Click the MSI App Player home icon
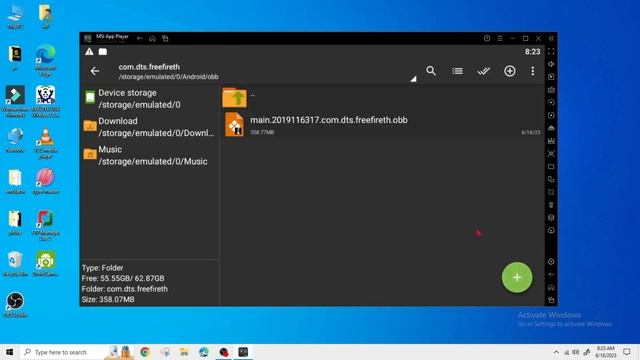The width and height of the screenshot is (640, 360). click(152, 38)
